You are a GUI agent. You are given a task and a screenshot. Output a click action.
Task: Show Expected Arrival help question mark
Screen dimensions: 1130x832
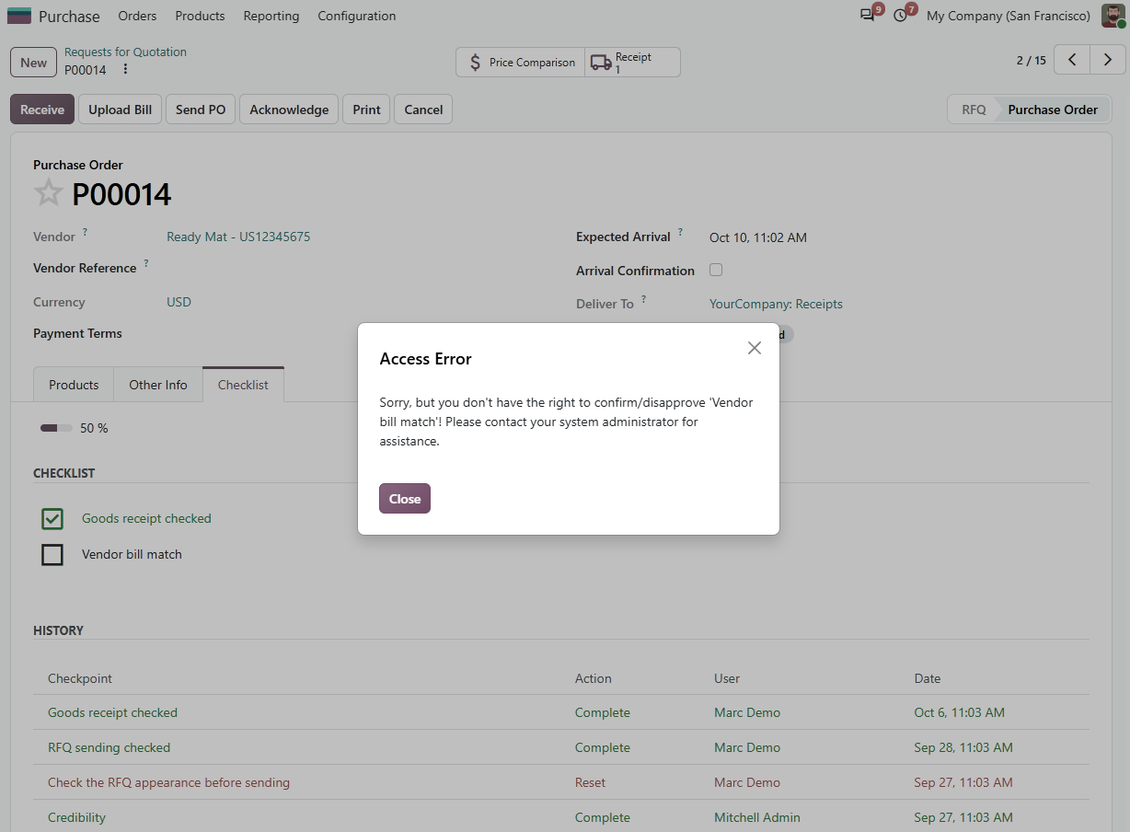[x=680, y=232]
